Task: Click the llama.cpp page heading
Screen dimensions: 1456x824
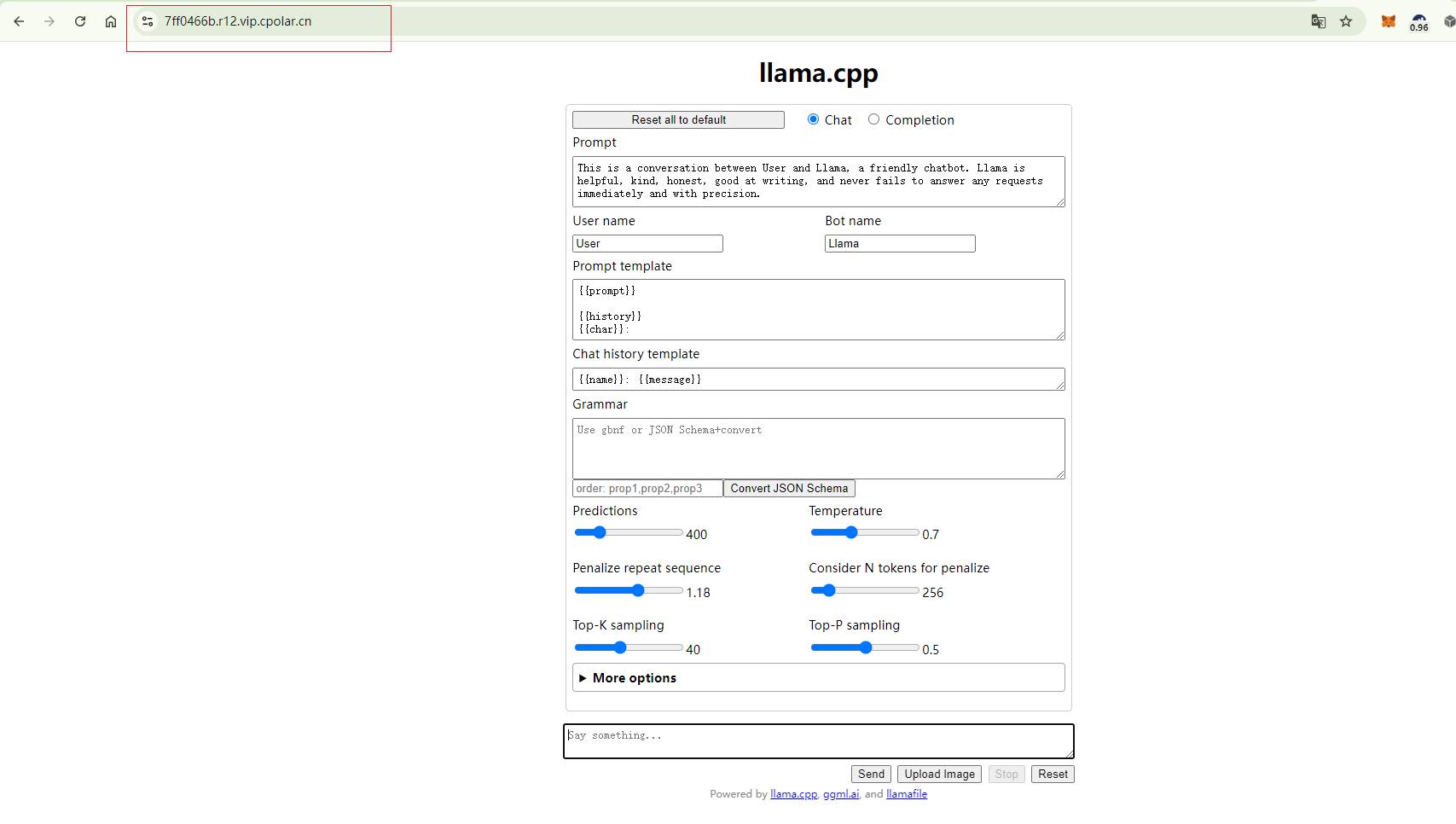Action: tap(818, 73)
